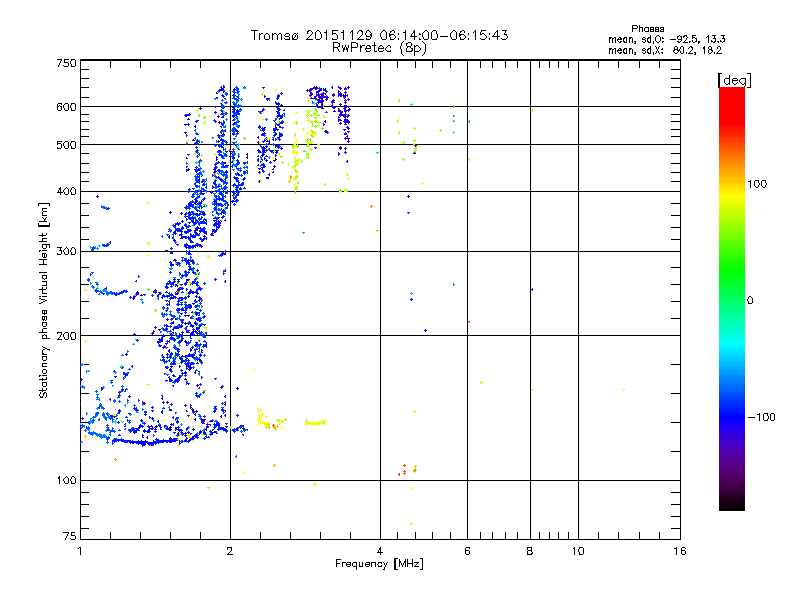Click the x-axis tick label "2"
This screenshot has width=800, height=600.
click(230, 551)
